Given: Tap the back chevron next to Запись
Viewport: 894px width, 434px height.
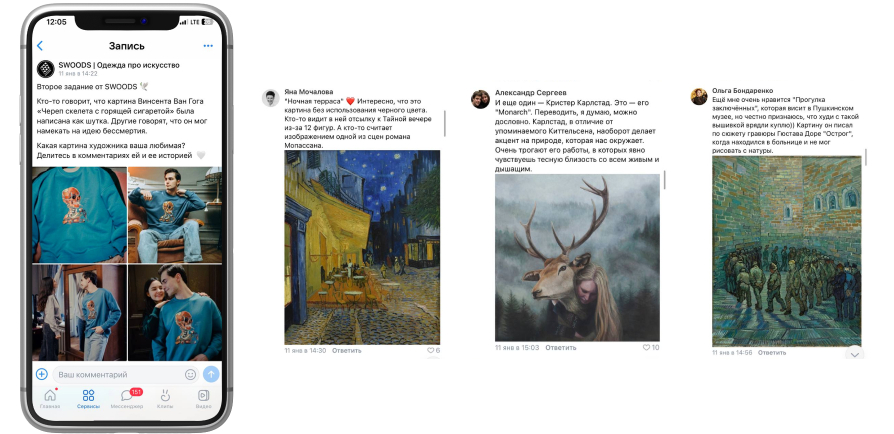Looking at the screenshot, I should [40, 46].
